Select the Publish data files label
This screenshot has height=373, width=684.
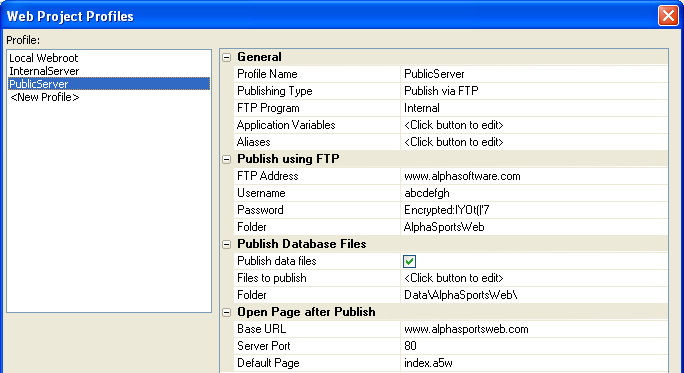tap(277, 261)
